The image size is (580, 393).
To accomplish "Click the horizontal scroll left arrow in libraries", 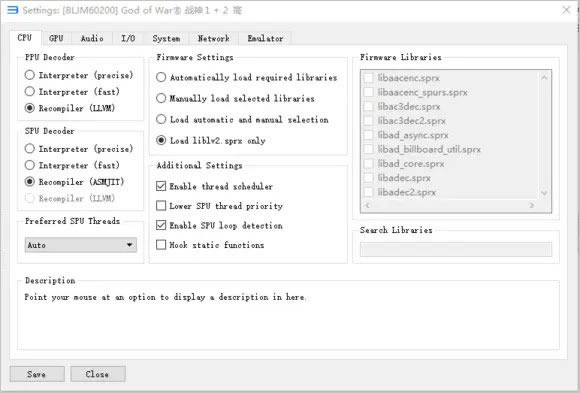I will click(367, 205).
